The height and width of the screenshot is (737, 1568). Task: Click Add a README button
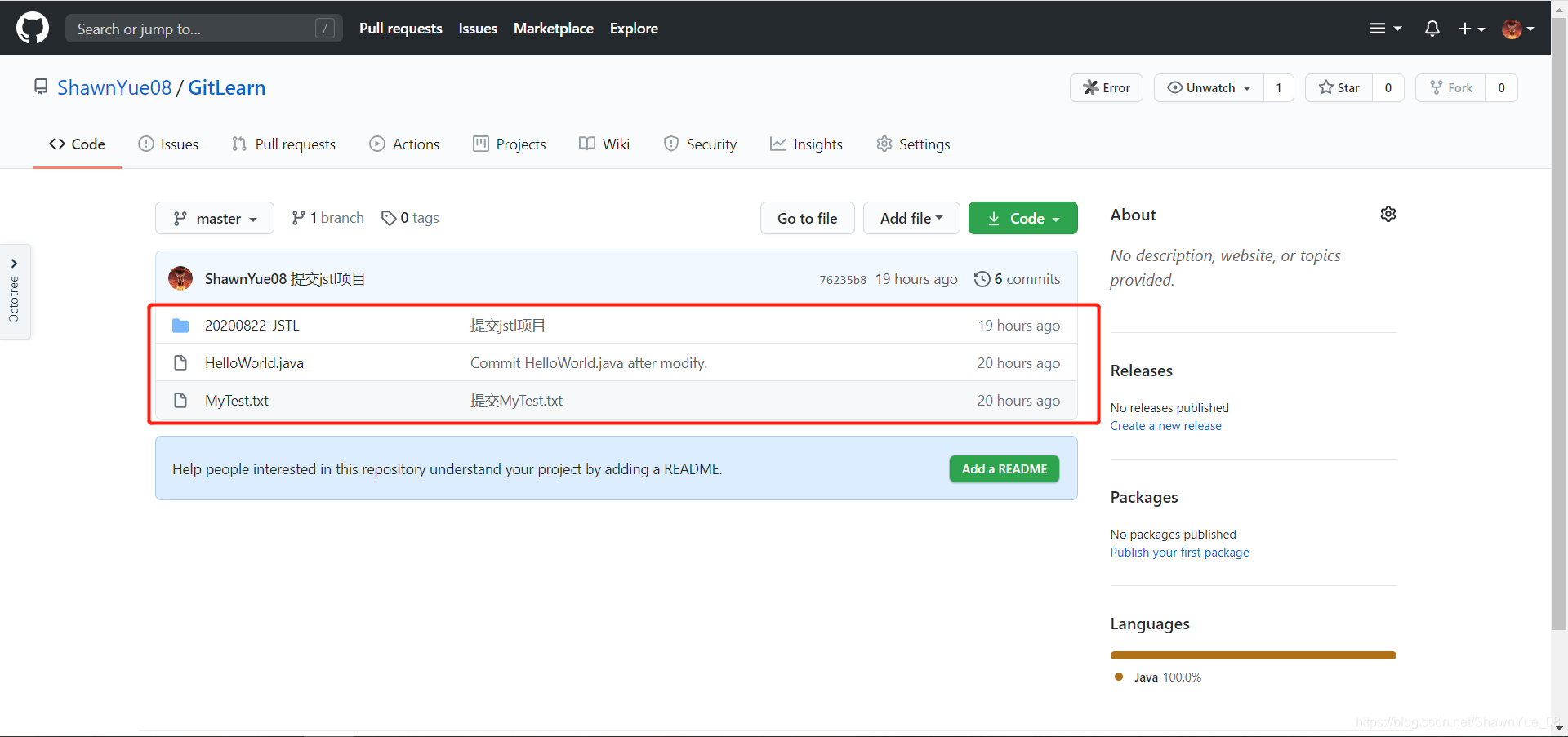1004,468
